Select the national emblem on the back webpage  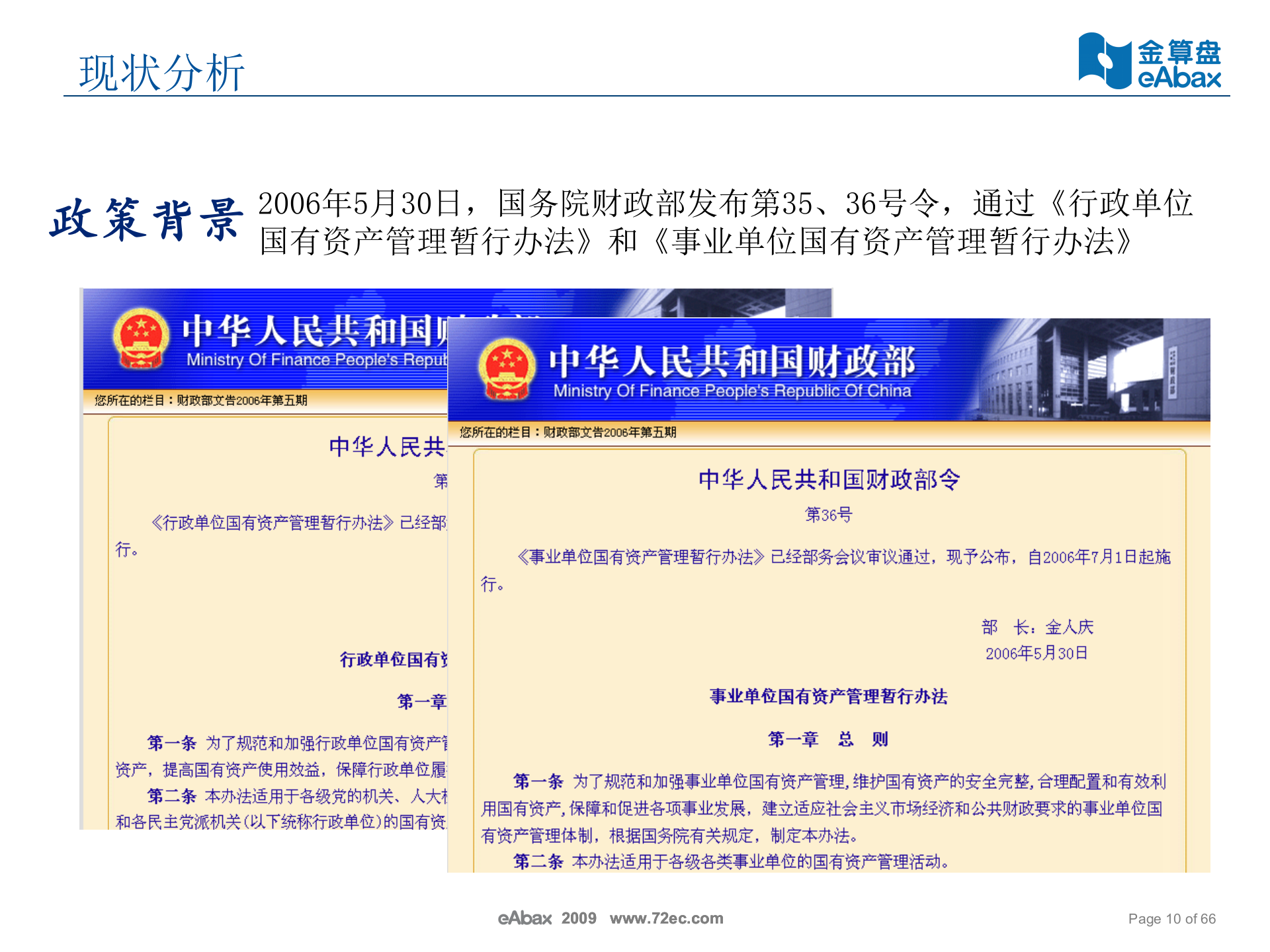tap(142, 338)
